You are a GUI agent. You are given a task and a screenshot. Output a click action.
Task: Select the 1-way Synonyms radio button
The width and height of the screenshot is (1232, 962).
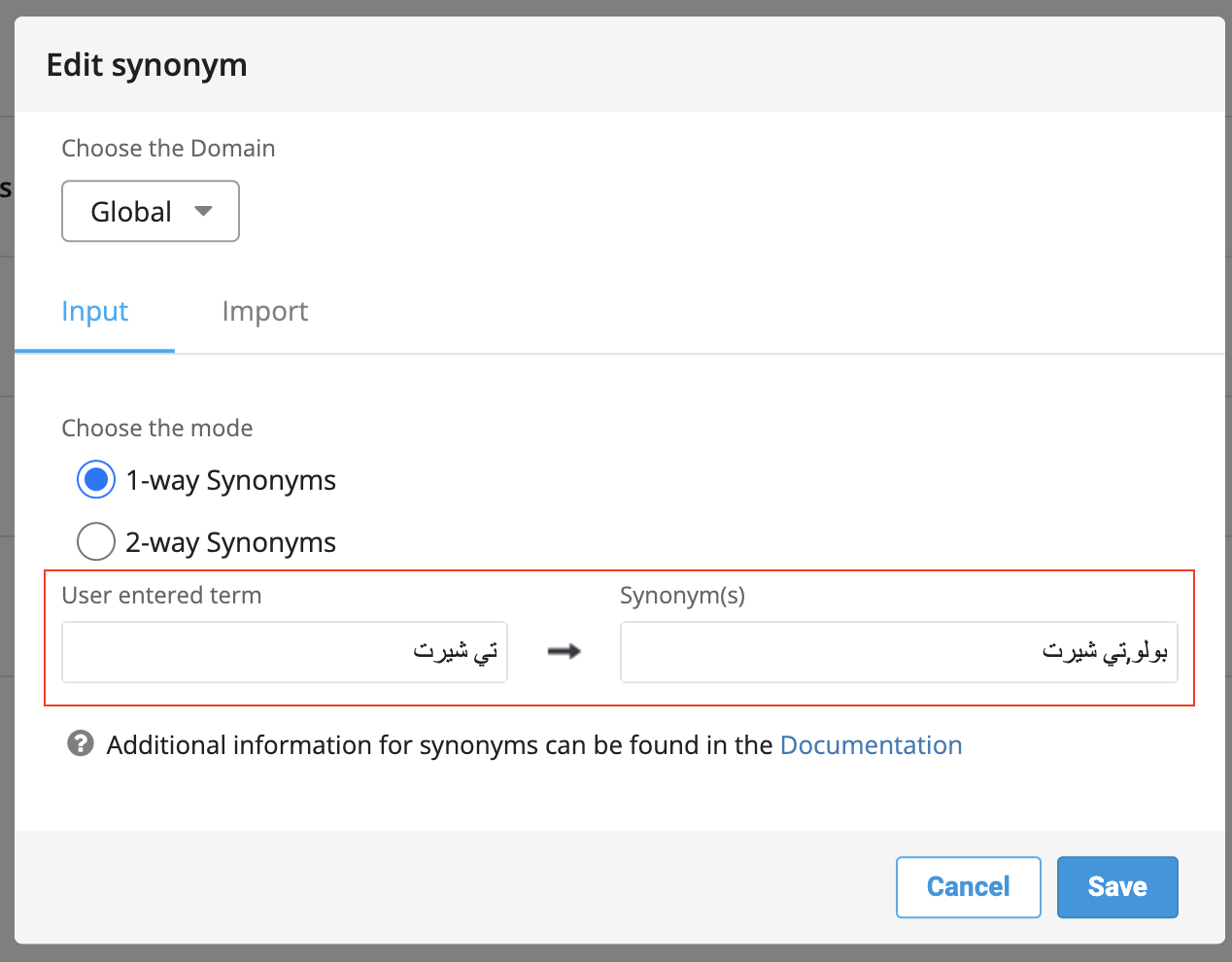click(x=96, y=480)
